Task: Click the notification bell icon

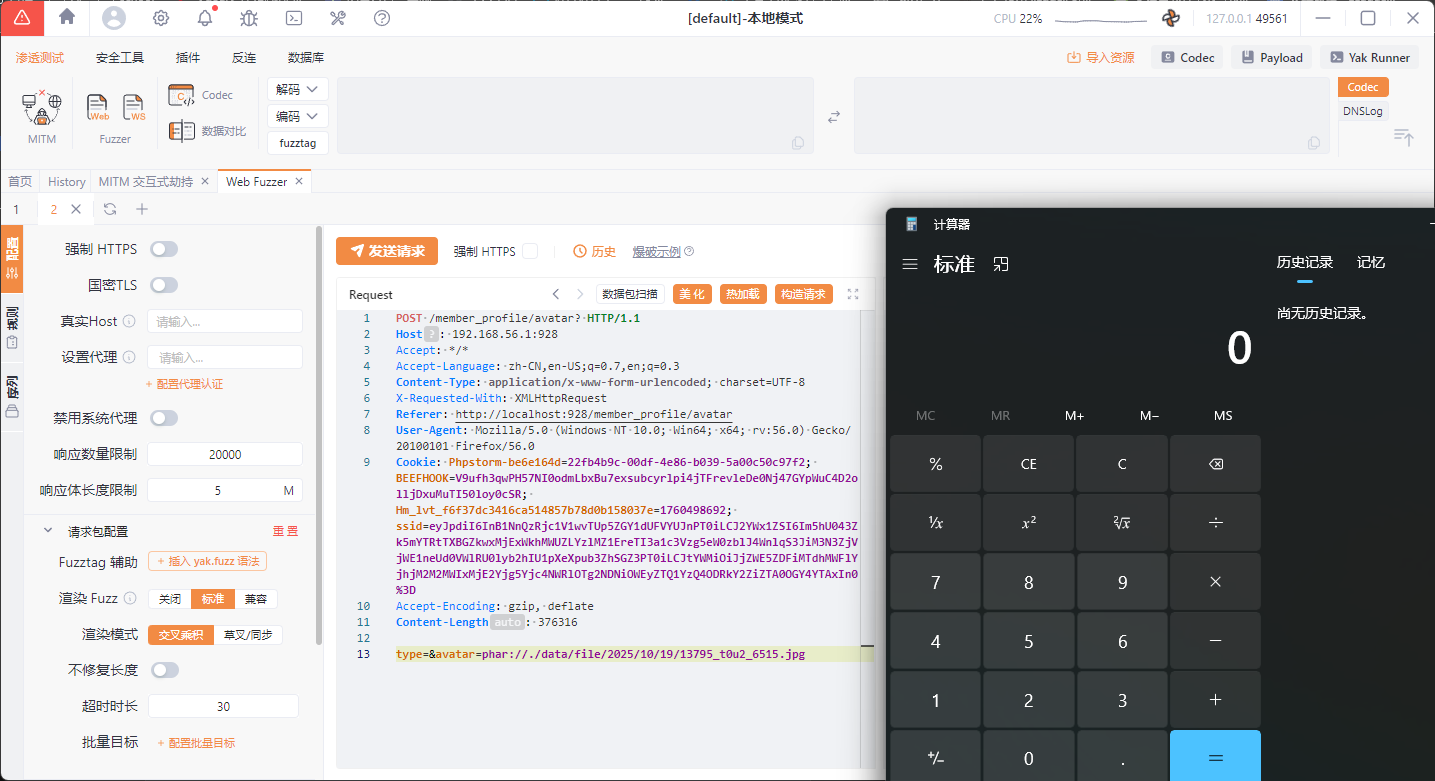Action: click(205, 18)
